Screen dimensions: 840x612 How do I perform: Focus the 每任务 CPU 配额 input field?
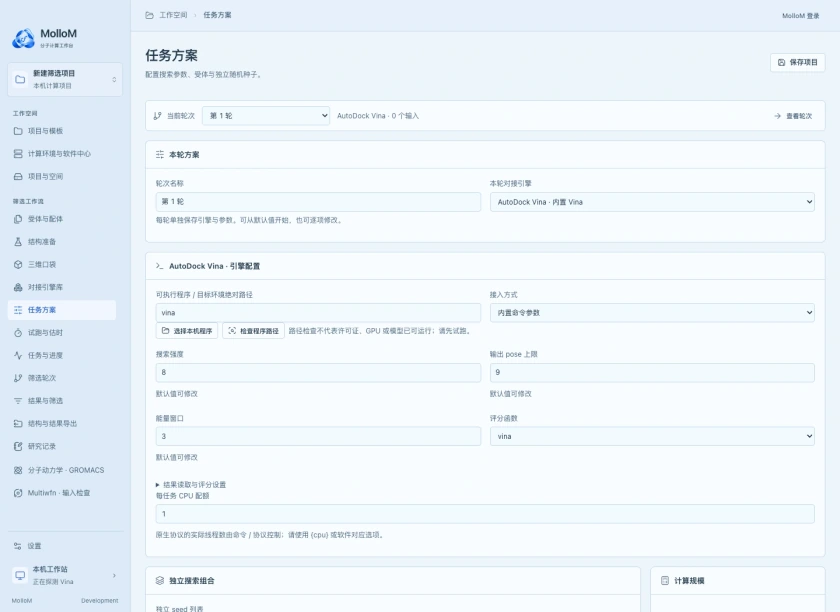point(485,514)
